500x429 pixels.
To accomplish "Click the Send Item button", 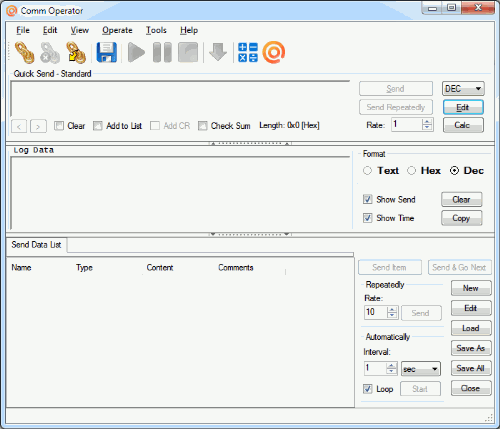I will tap(390, 267).
